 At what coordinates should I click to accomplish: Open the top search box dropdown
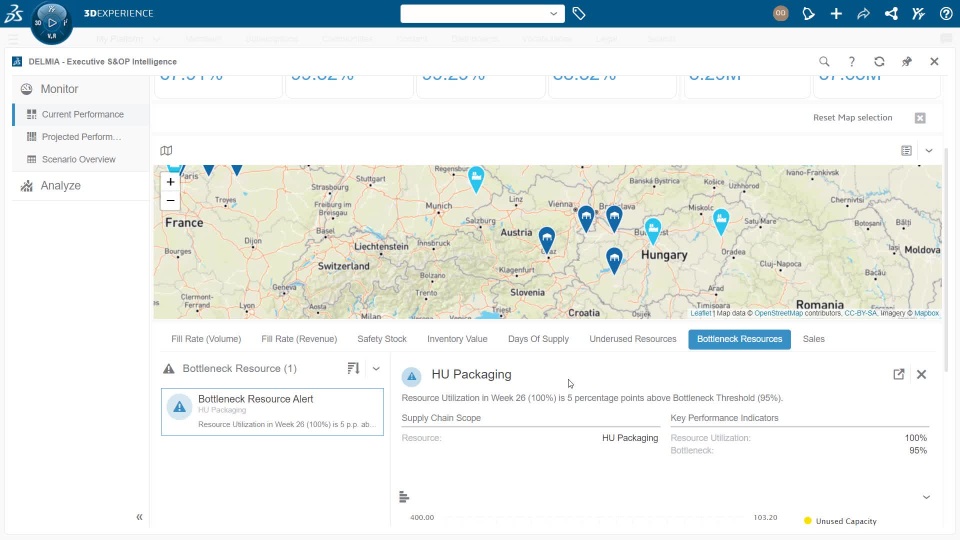[x=553, y=13]
